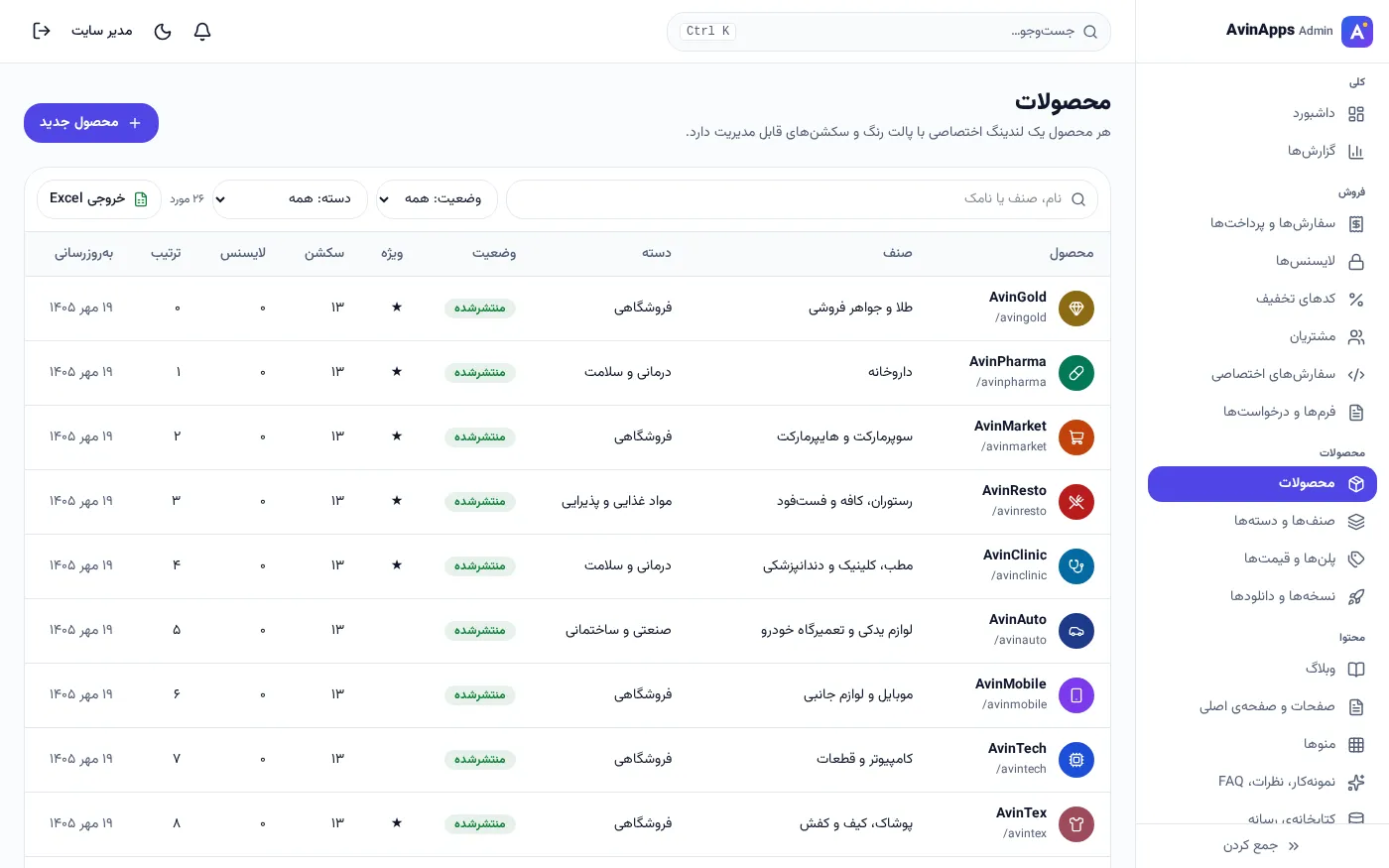Viewport: 1389px width, 868px height.
Task: Open the AvinGold product link
Action: pos(1018,298)
